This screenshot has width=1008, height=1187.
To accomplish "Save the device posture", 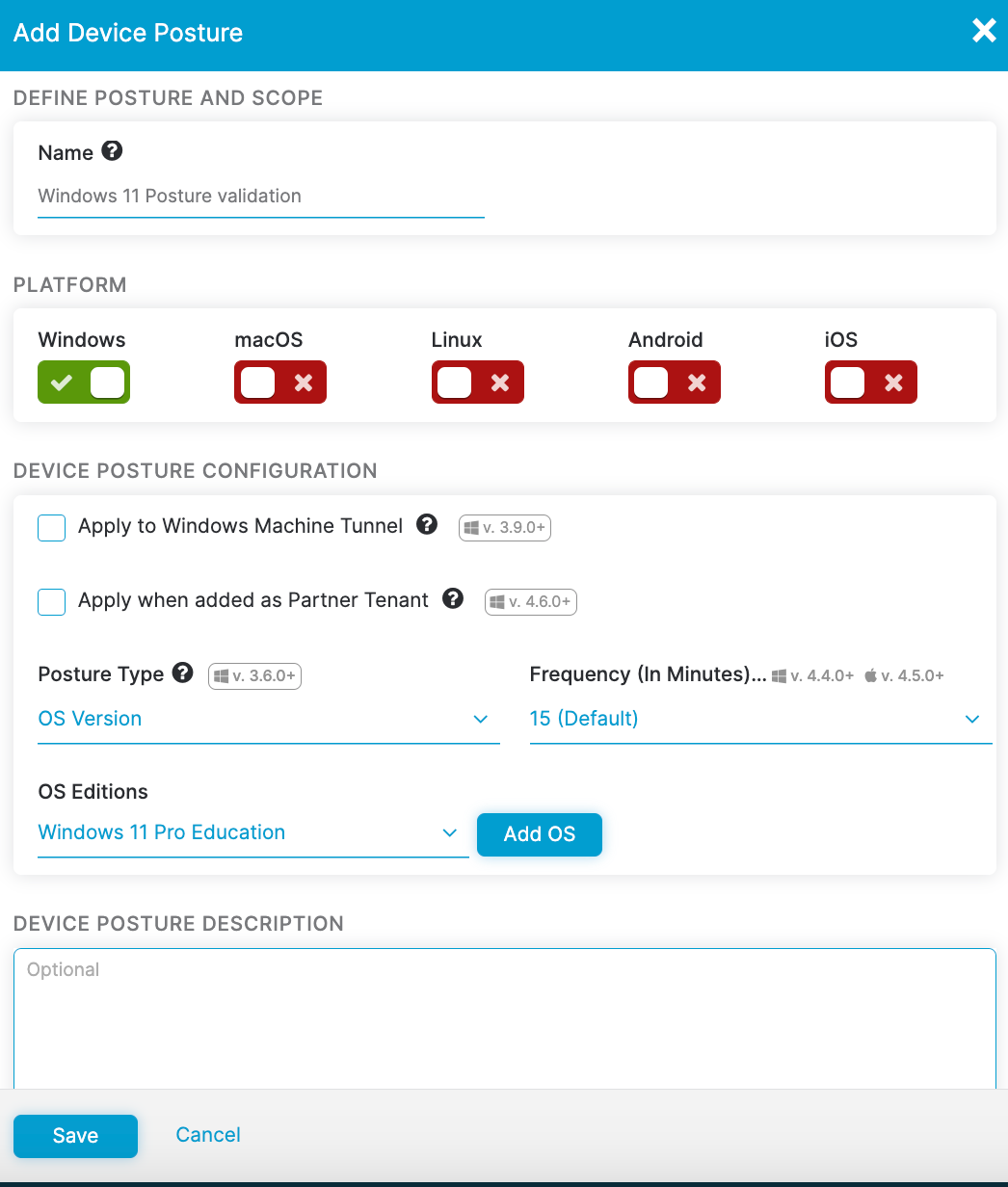I will point(75,1135).
